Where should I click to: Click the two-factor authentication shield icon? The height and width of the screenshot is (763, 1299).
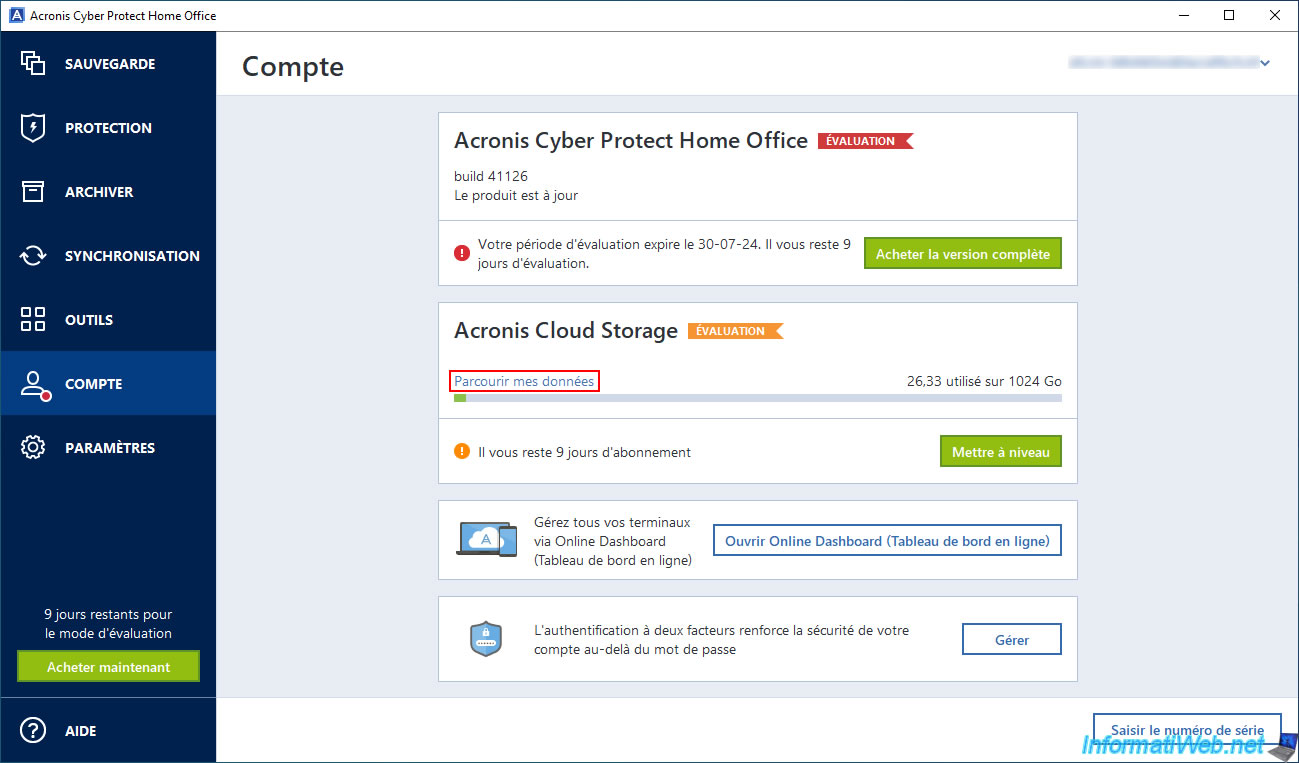485,639
